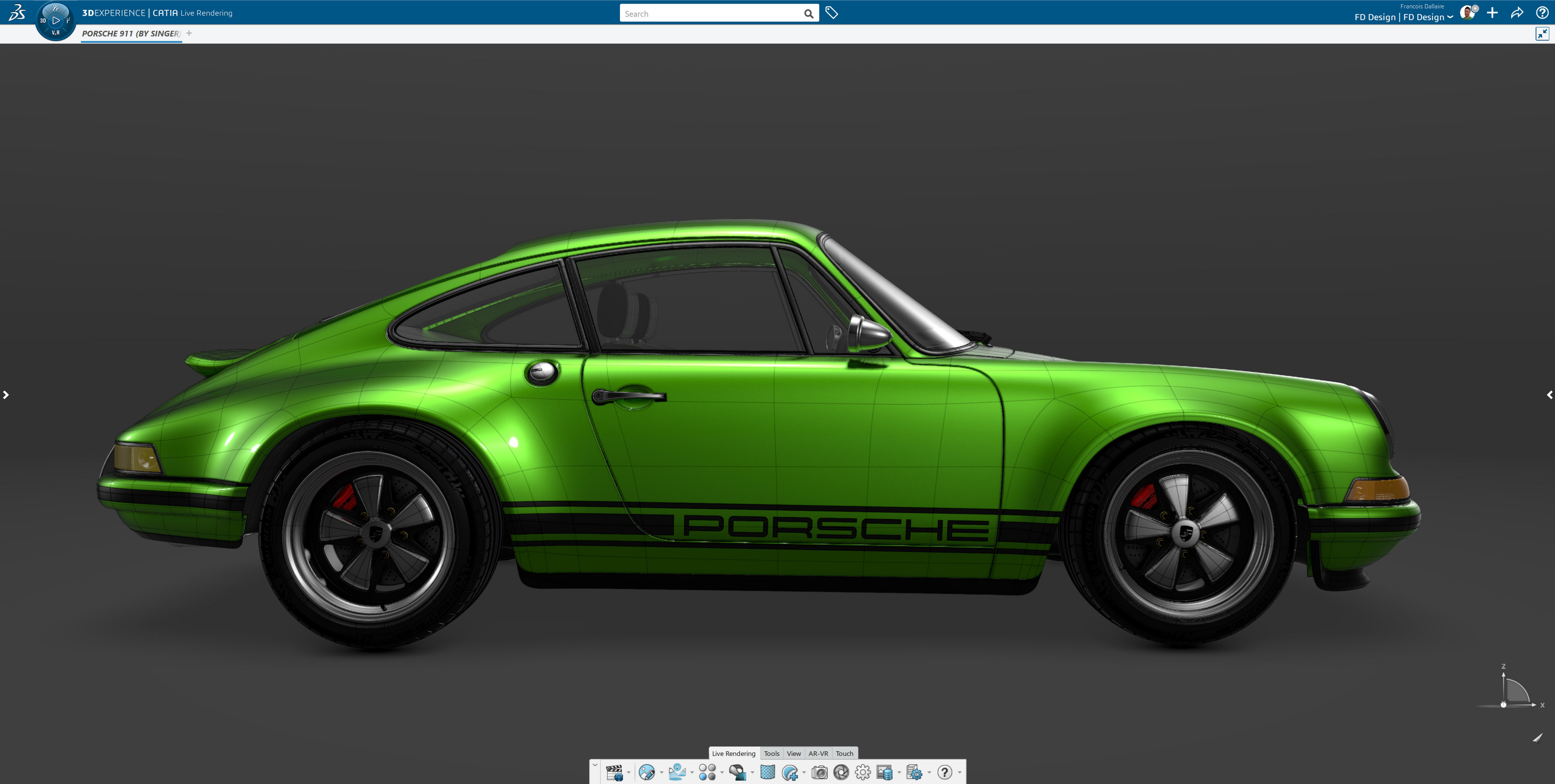Open the clapperboard tool dropdown arrow

pyautogui.click(x=629, y=773)
